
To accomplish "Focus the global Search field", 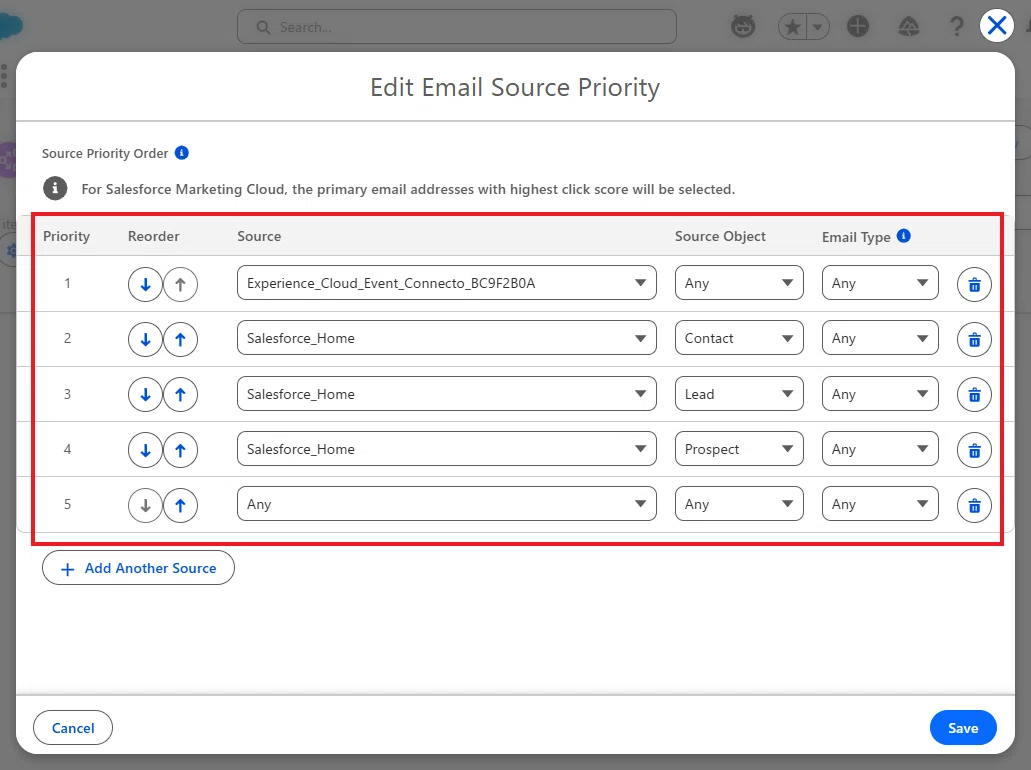I will point(457,27).
